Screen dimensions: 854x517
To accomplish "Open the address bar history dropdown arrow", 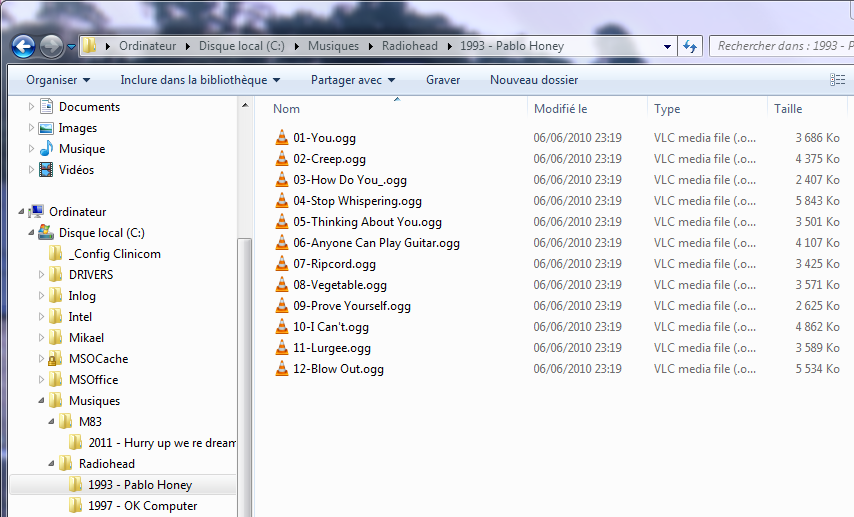I will point(667,46).
